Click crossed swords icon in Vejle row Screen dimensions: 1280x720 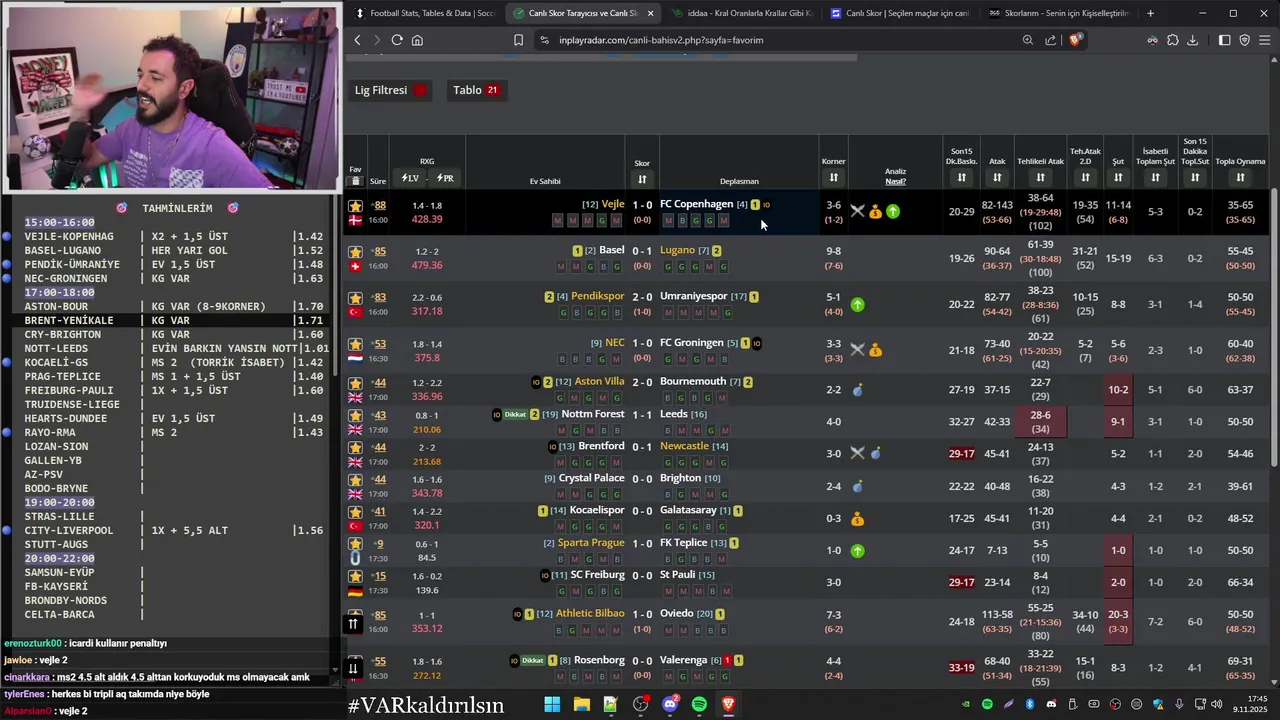click(x=857, y=211)
